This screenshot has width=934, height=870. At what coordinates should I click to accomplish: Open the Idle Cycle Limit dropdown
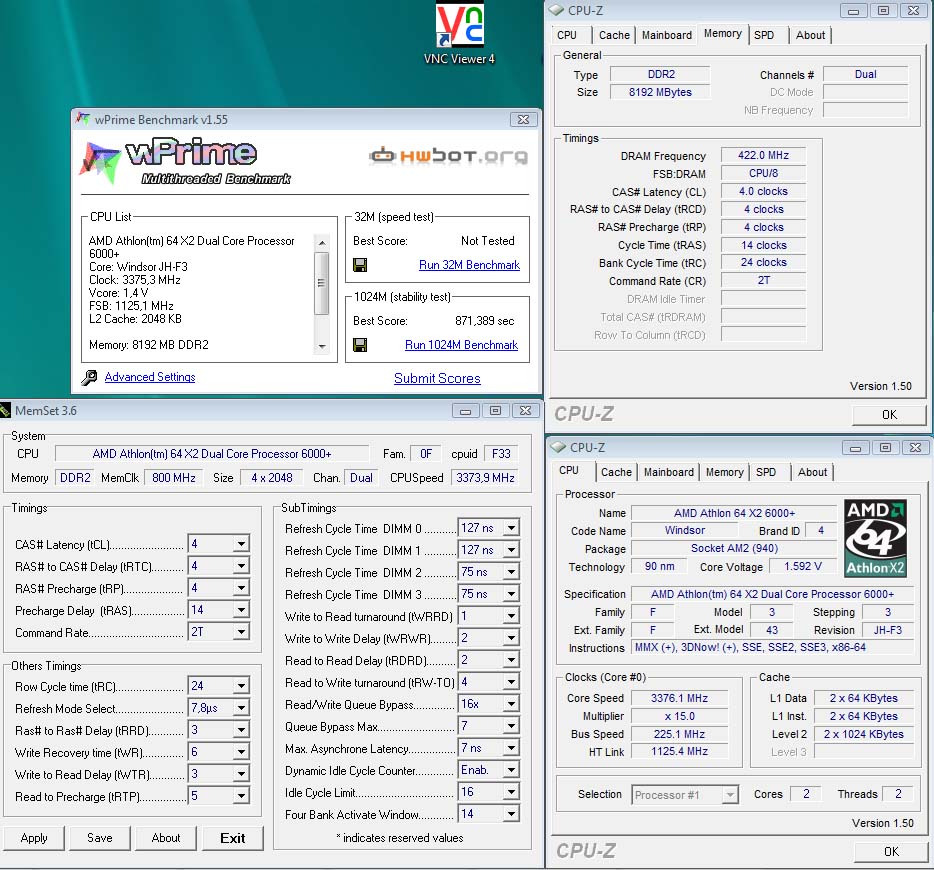pos(511,793)
